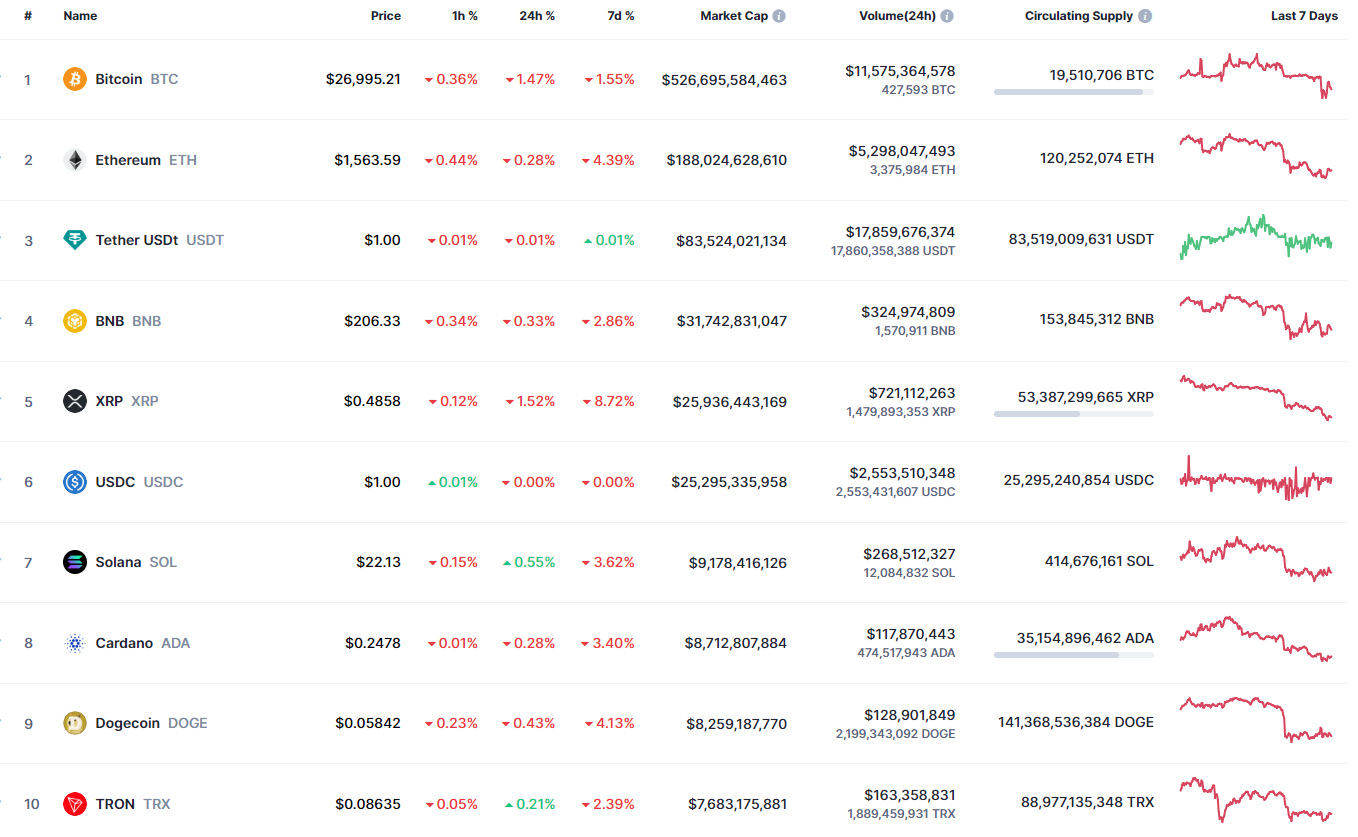Click the Circulating Supply info icon
1358x837 pixels.
1145,16
